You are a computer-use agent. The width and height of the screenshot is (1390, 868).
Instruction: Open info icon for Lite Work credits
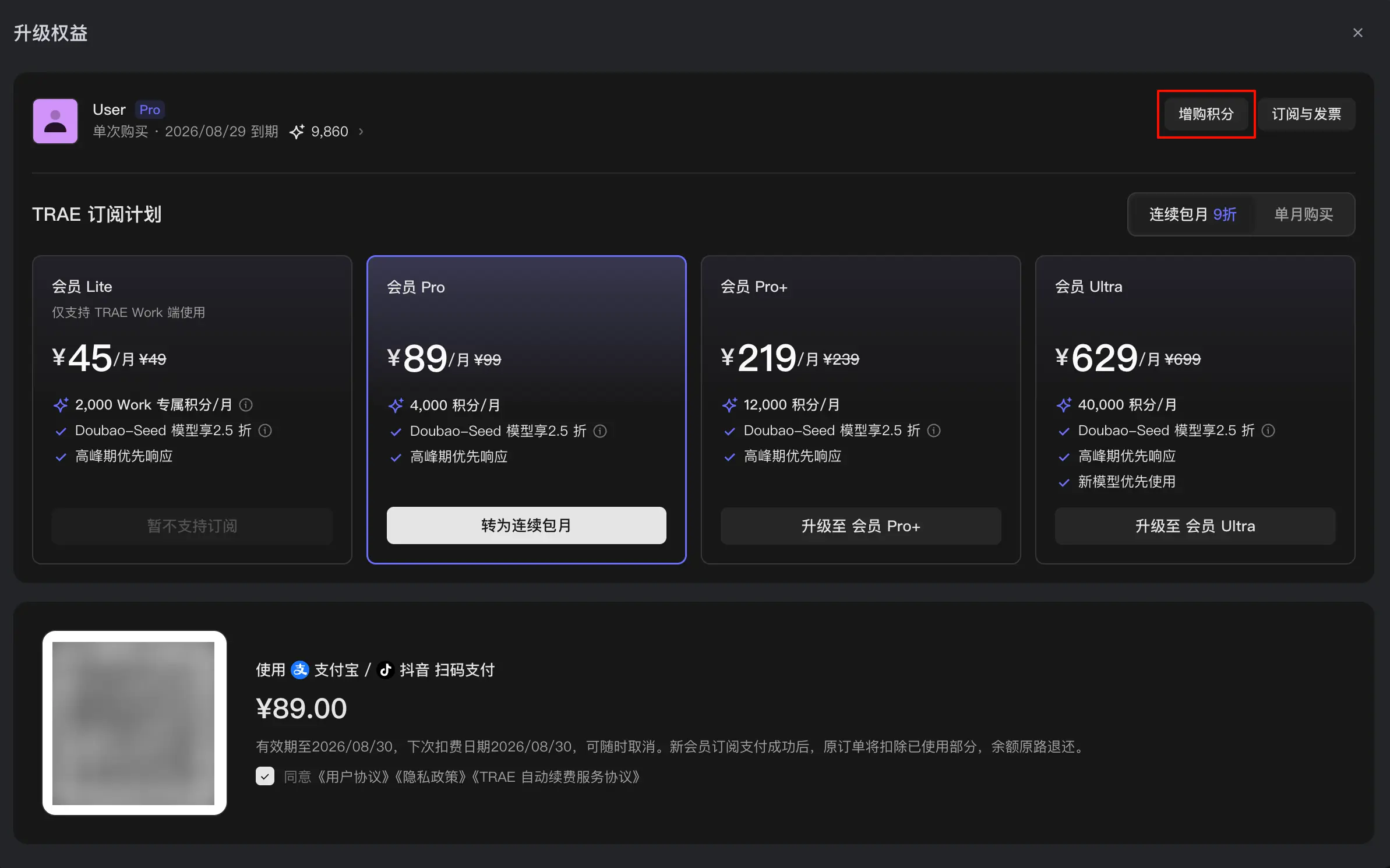coord(246,404)
